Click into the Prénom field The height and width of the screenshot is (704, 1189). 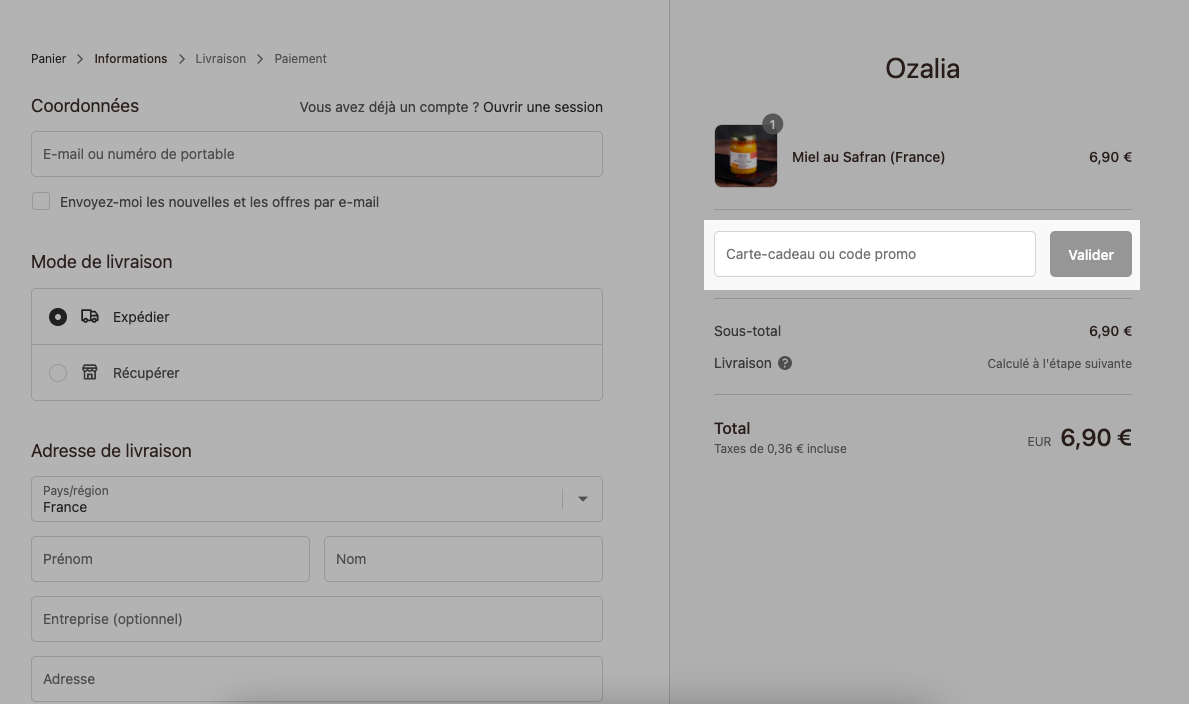[171, 559]
